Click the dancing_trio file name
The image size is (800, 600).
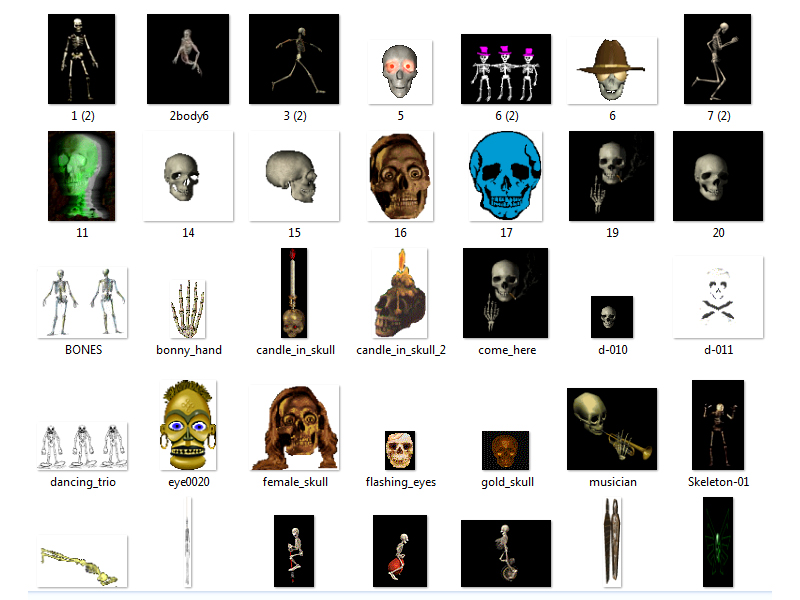pyautogui.click(x=83, y=482)
